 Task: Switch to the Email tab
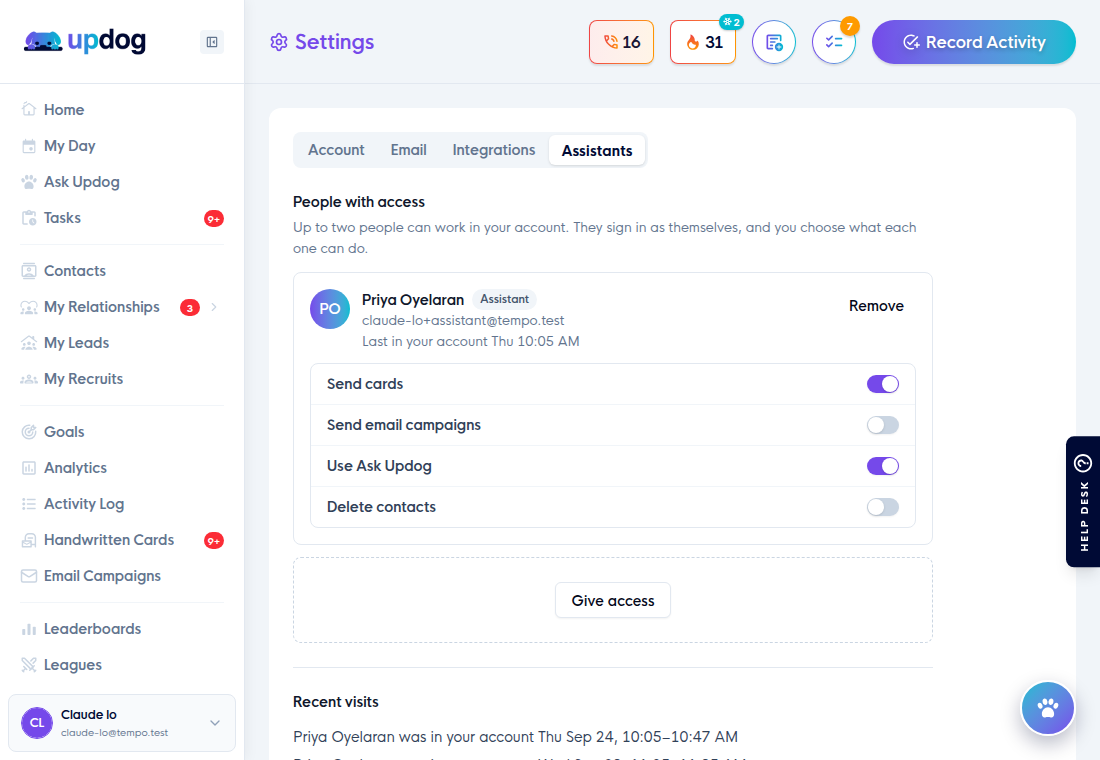point(408,150)
